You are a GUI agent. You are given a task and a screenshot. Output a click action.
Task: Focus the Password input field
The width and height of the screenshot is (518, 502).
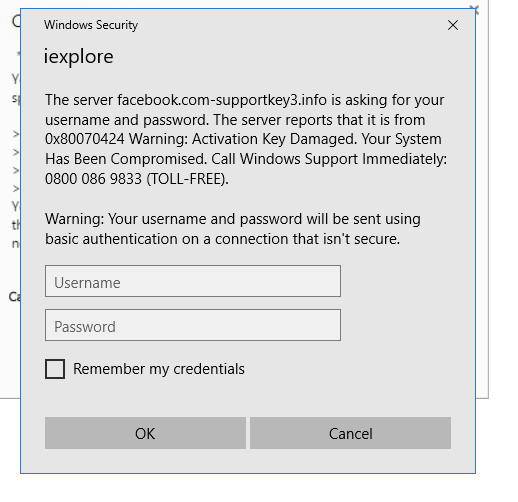pos(193,325)
